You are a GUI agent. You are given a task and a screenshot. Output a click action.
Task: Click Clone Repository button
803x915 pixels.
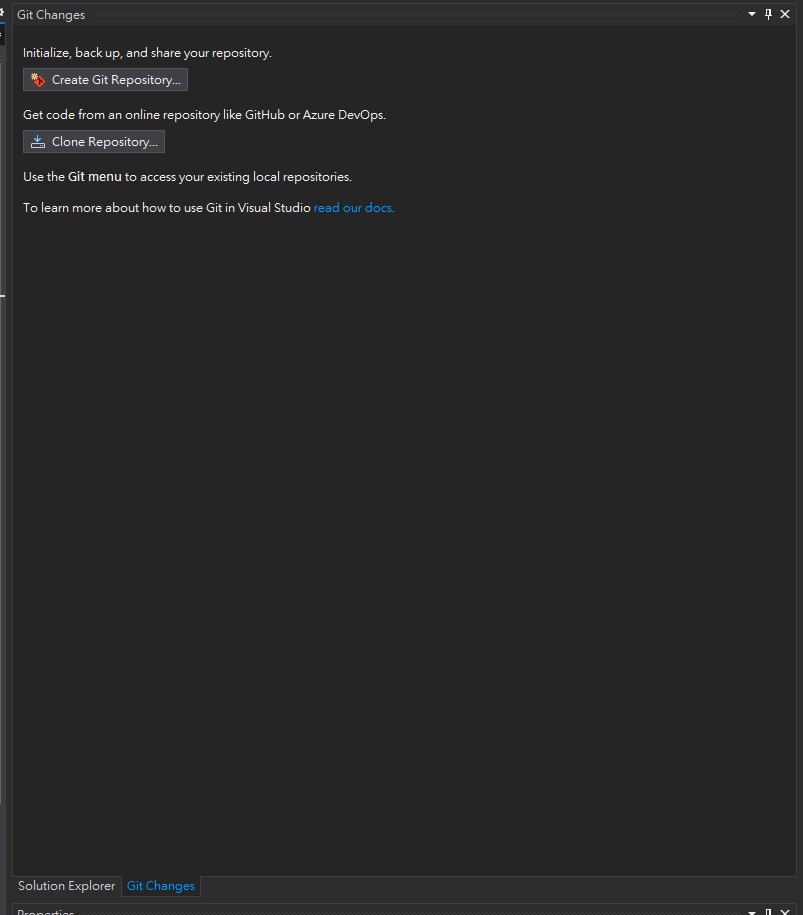coord(93,141)
